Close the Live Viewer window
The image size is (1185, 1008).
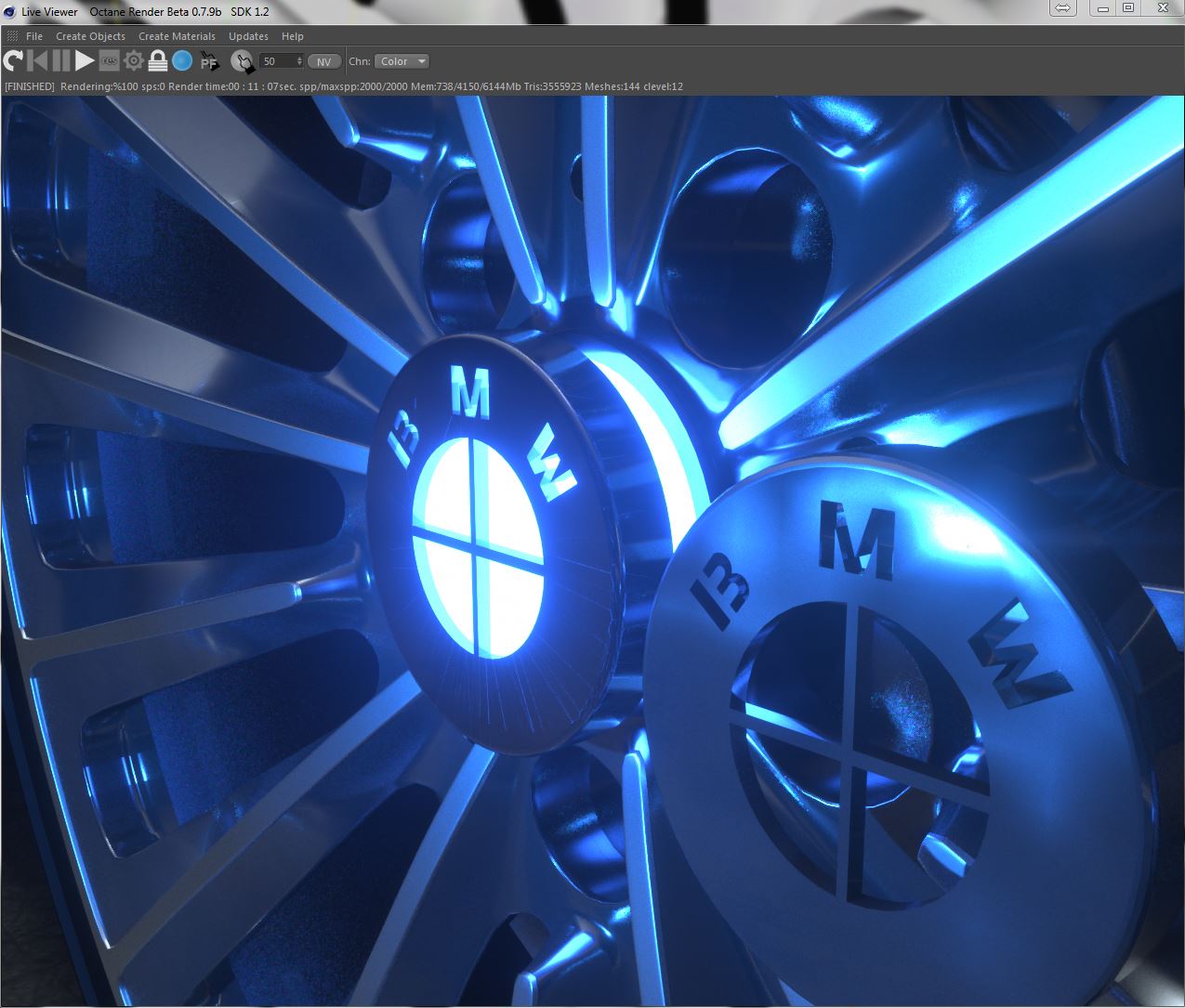(x=1162, y=8)
